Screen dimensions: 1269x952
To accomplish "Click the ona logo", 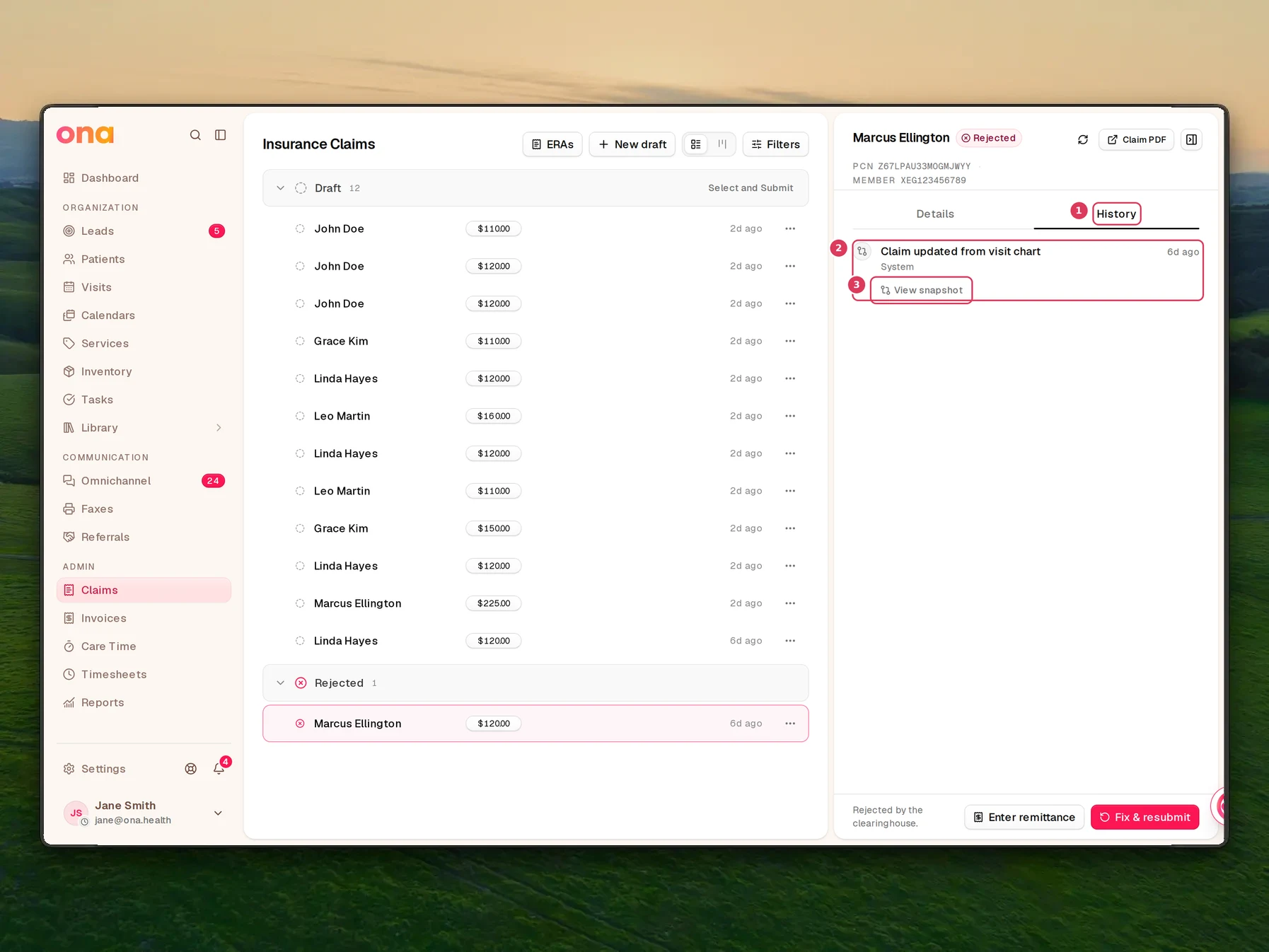I will [85, 134].
